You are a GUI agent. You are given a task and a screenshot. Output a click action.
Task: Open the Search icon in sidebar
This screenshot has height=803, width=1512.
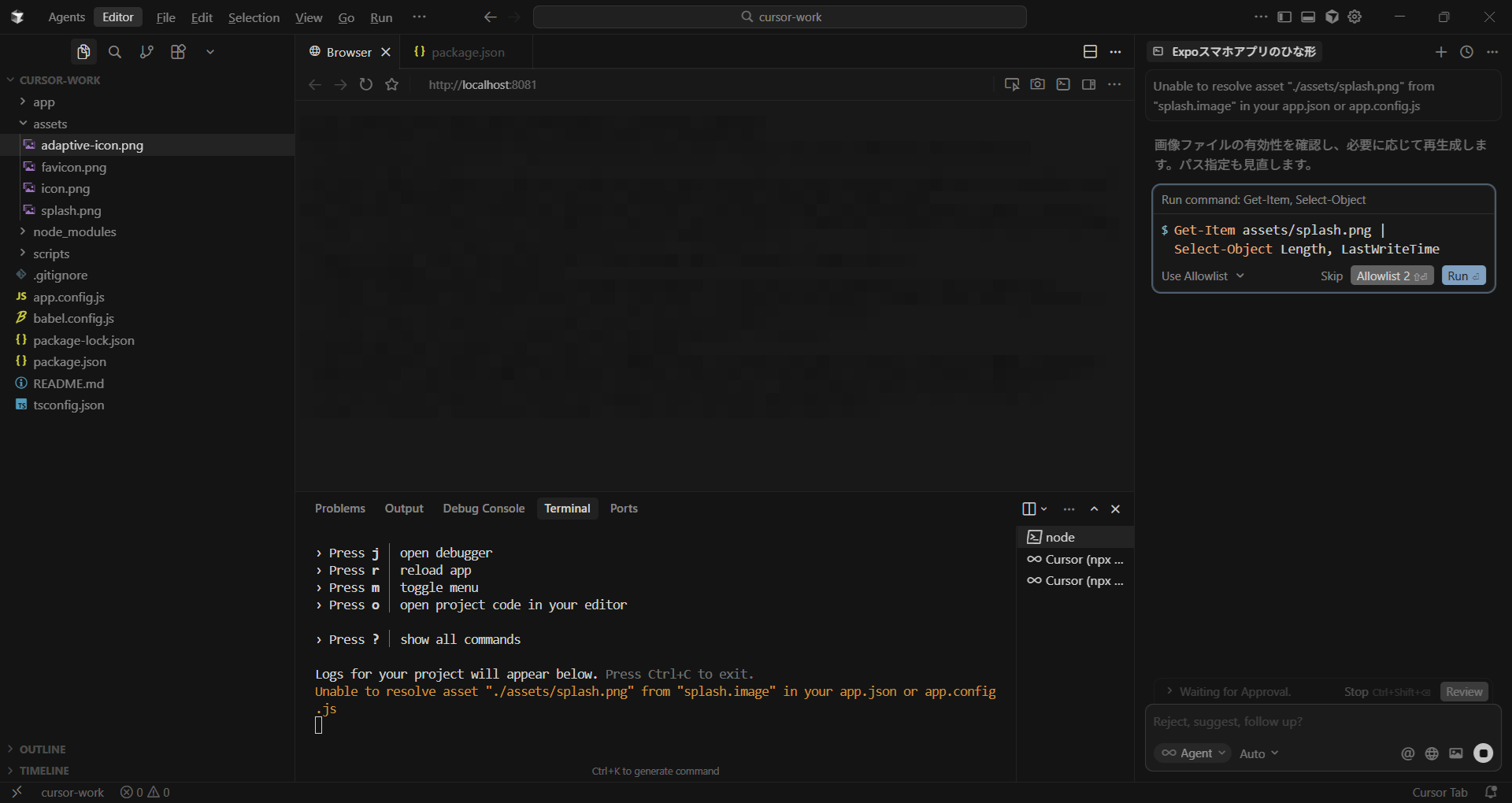(x=115, y=52)
